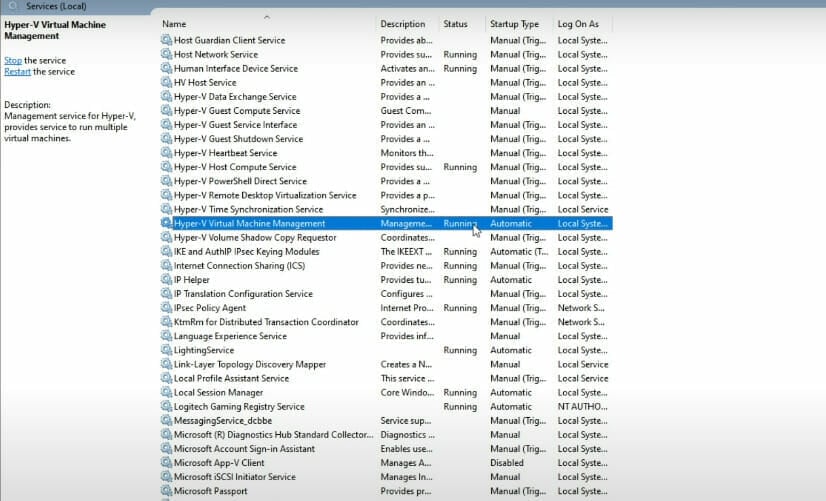This screenshot has height=501, width=826.
Task: Click the gear icon for Host Network Service
Action: [x=166, y=54]
